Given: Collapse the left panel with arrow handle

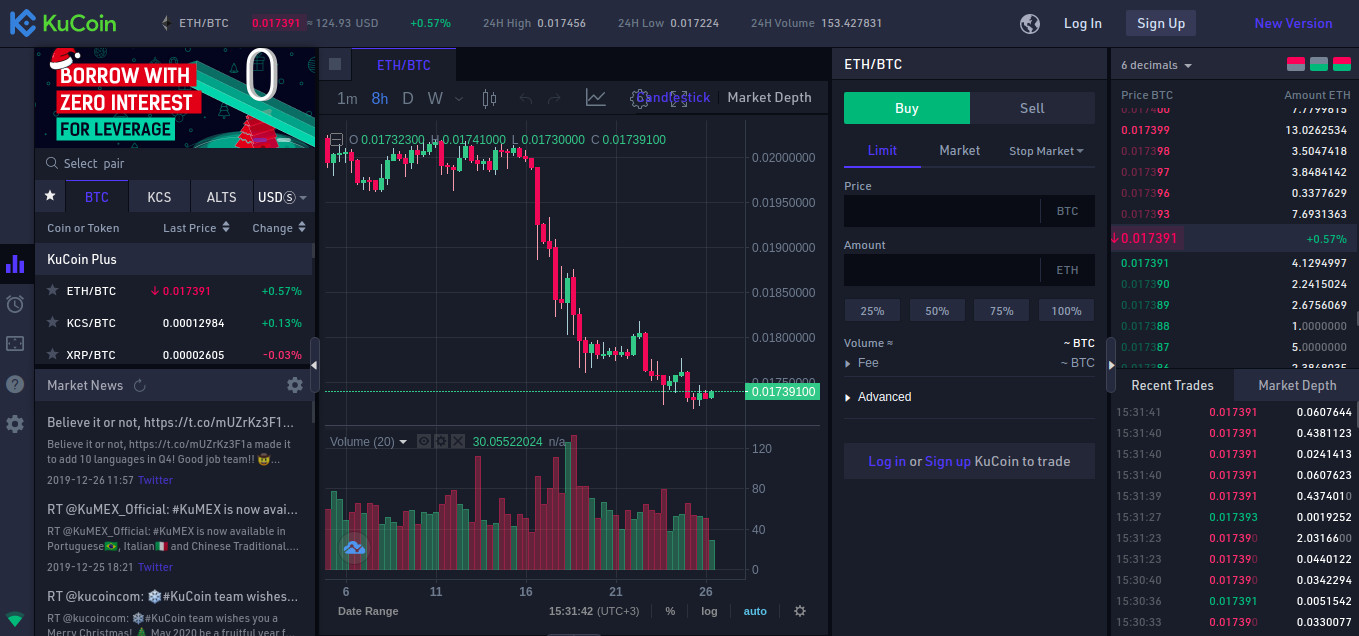Looking at the screenshot, I should tap(314, 365).
